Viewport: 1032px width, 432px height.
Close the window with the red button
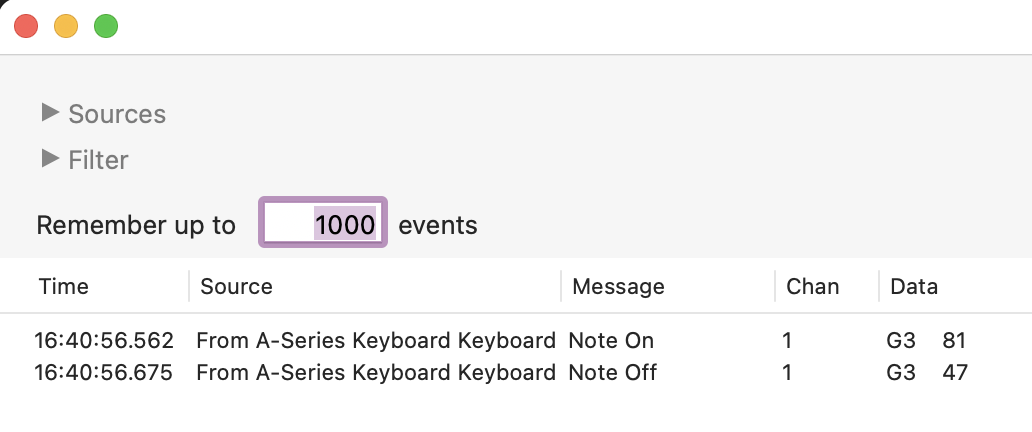(x=27, y=27)
